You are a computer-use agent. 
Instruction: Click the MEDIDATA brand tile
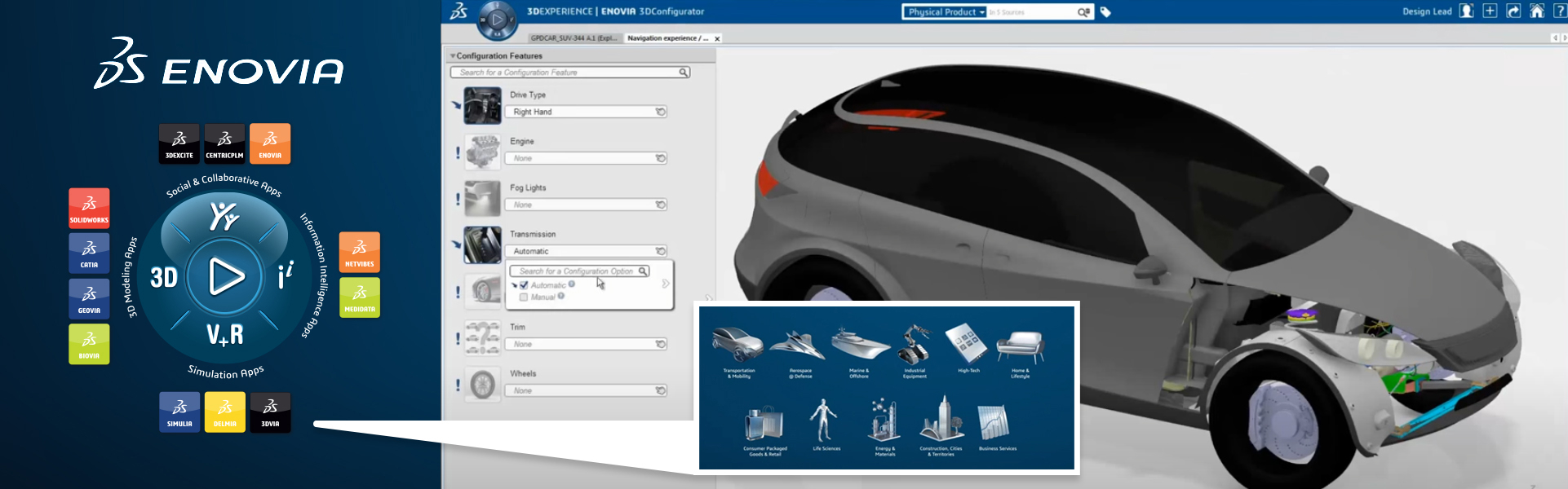[360, 297]
